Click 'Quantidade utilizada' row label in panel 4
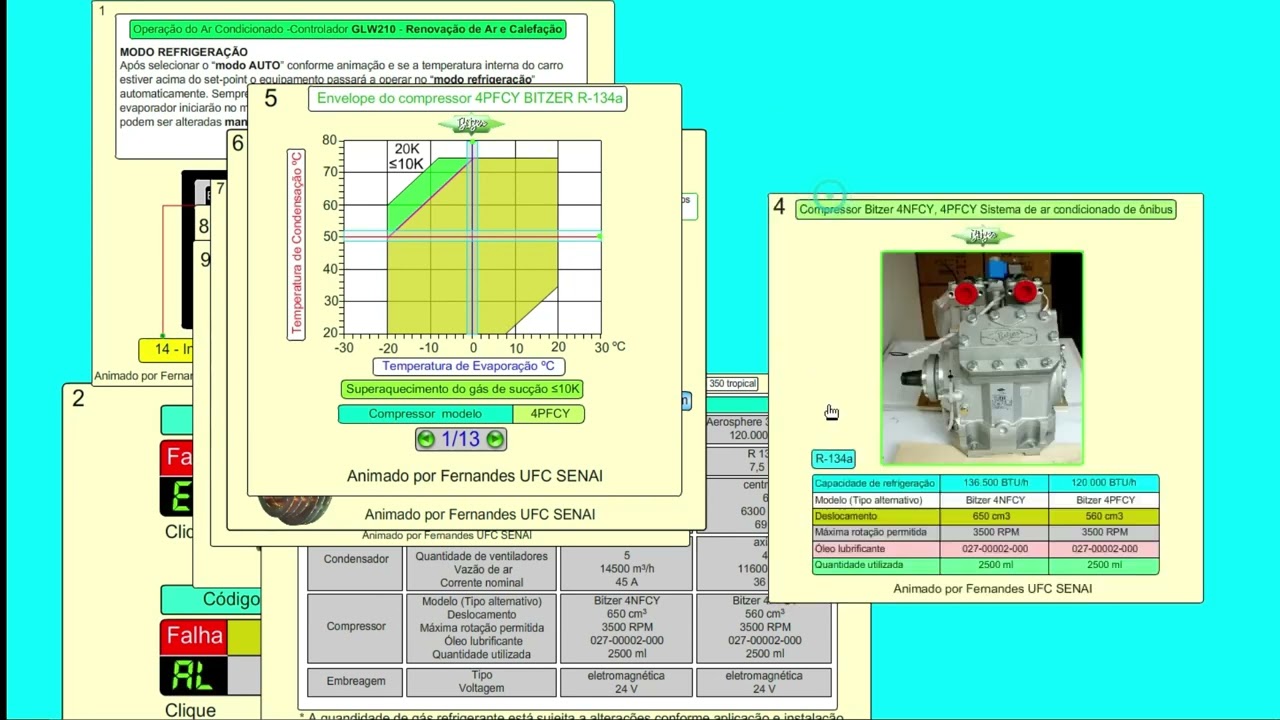Screen dimensions: 1280x720 coord(876,566)
